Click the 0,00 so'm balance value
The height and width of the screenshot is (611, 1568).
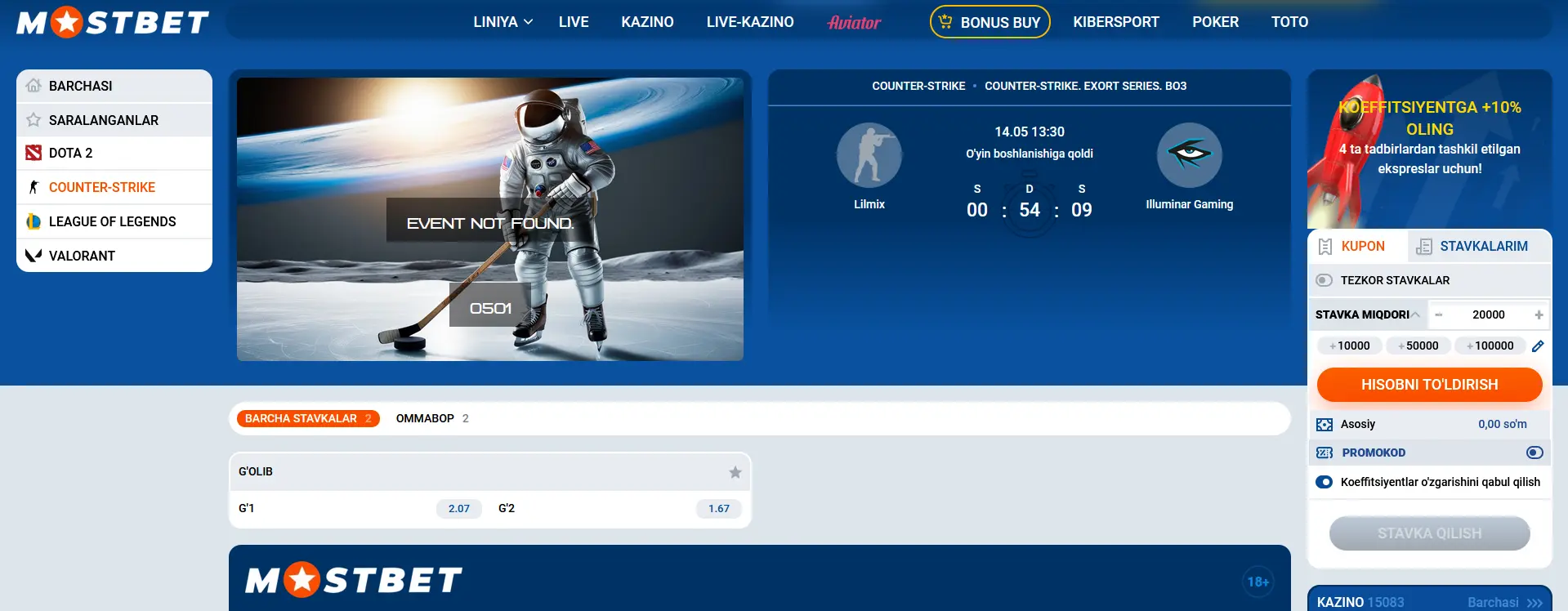click(x=1502, y=424)
